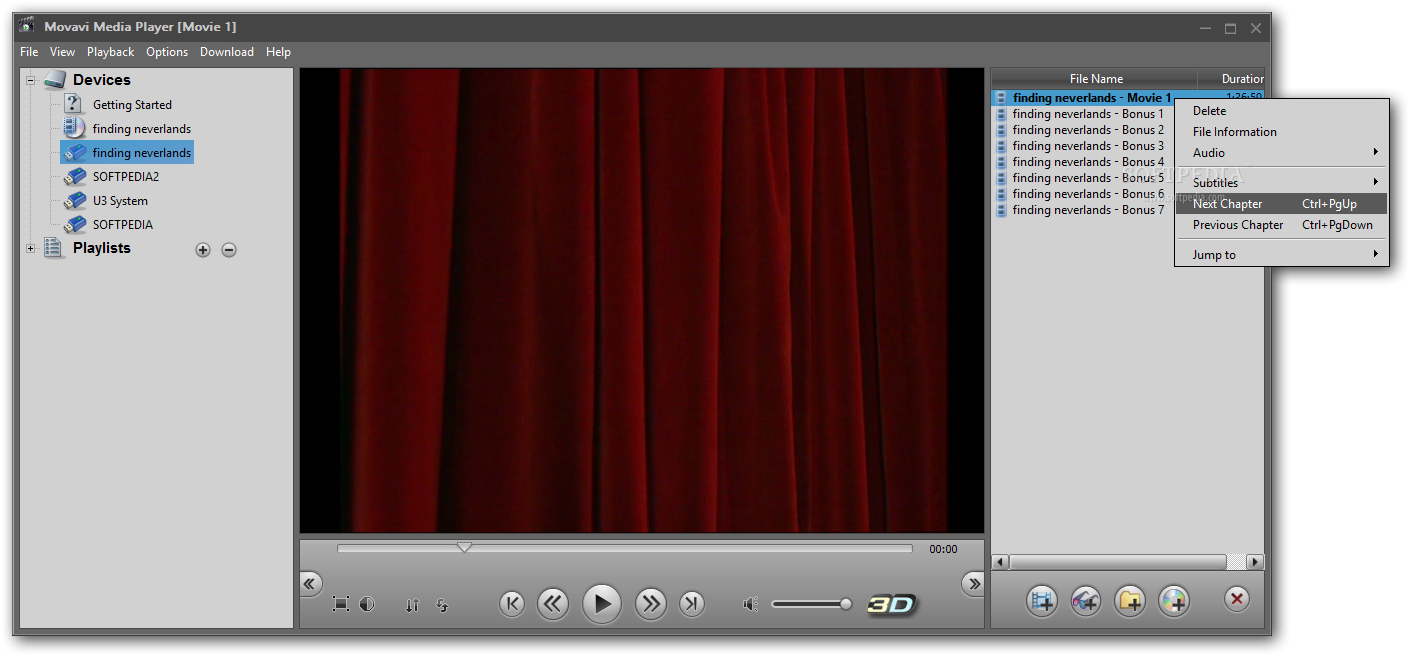The height and width of the screenshot is (656, 1410).
Task: Click the Playlists header icon
Action: tap(53, 248)
